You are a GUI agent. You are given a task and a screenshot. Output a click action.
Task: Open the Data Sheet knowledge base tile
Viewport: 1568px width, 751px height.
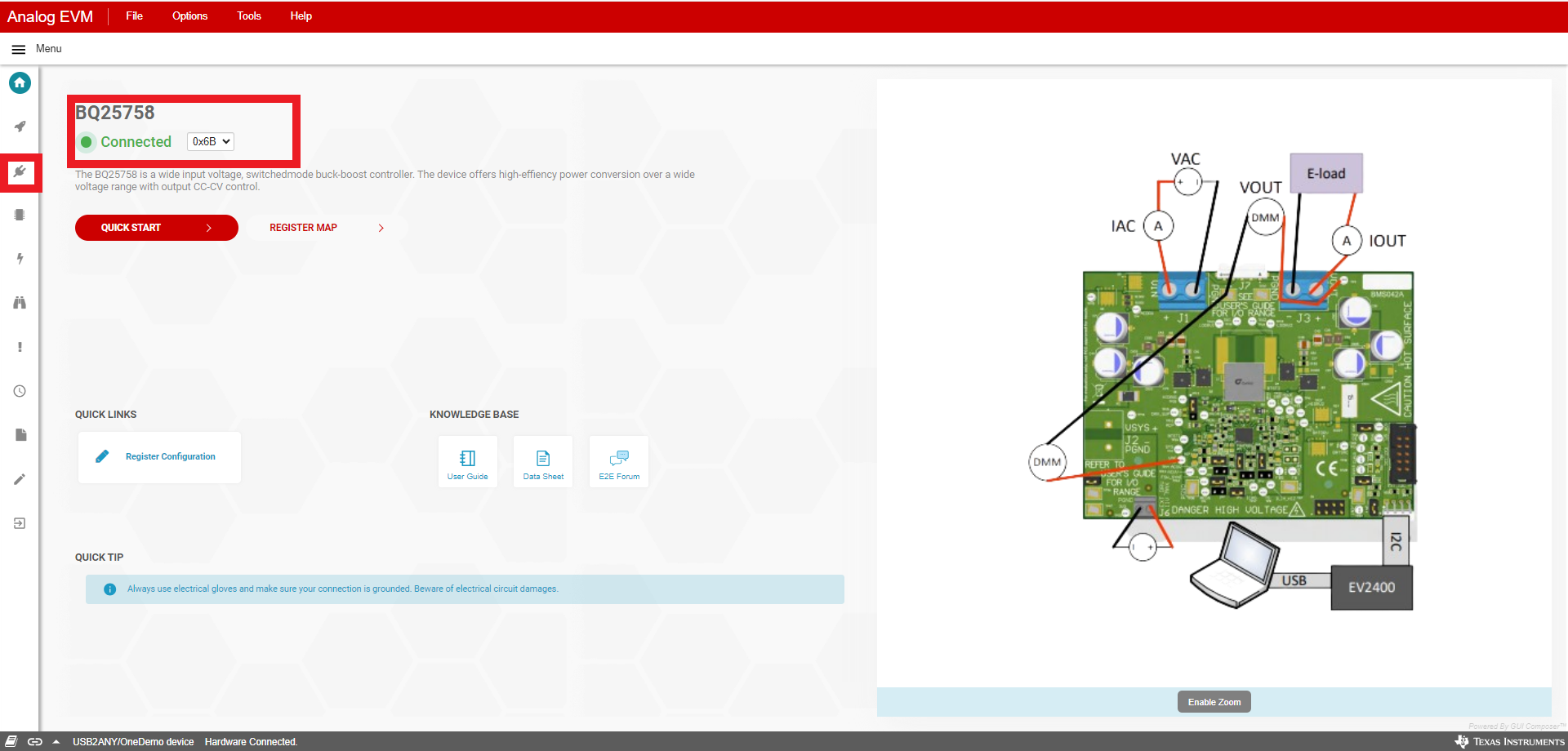(543, 462)
